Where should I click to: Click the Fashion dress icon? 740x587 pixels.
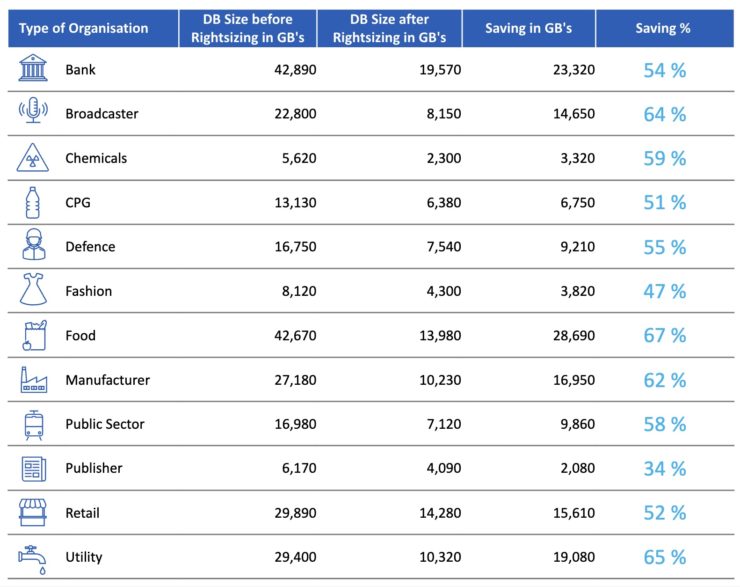click(x=33, y=291)
